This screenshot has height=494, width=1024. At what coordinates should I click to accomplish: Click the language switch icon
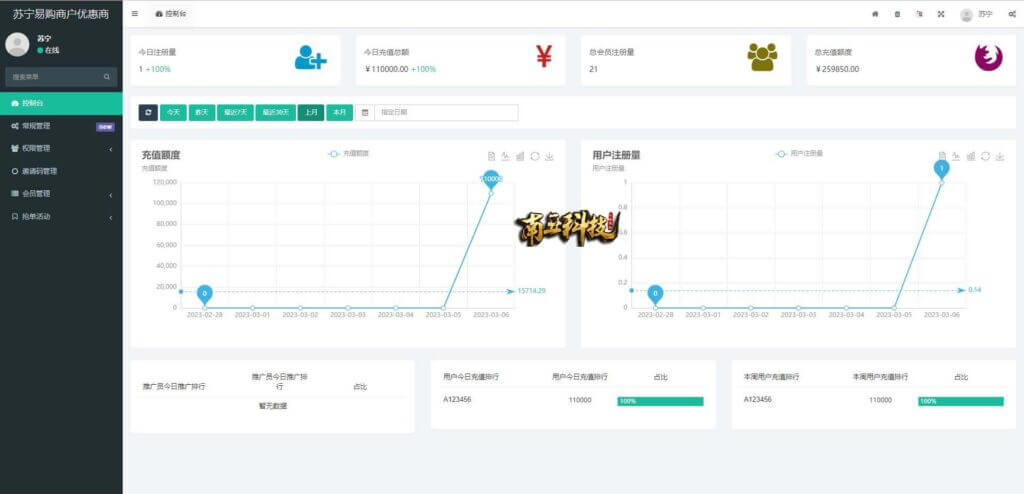pyautogui.click(x=920, y=14)
